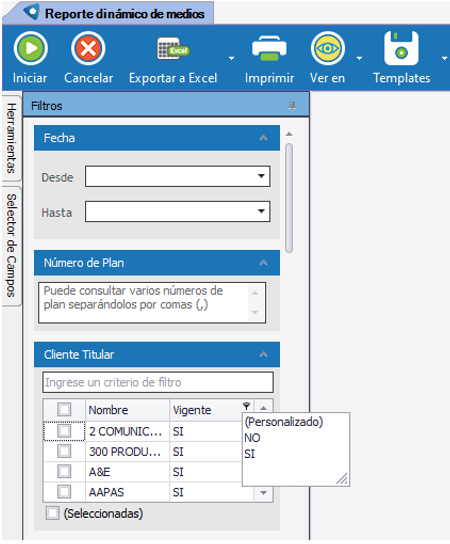
Task: Click the Cliente Titular filter criteria field
Action: pyautogui.click(x=158, y=382)
